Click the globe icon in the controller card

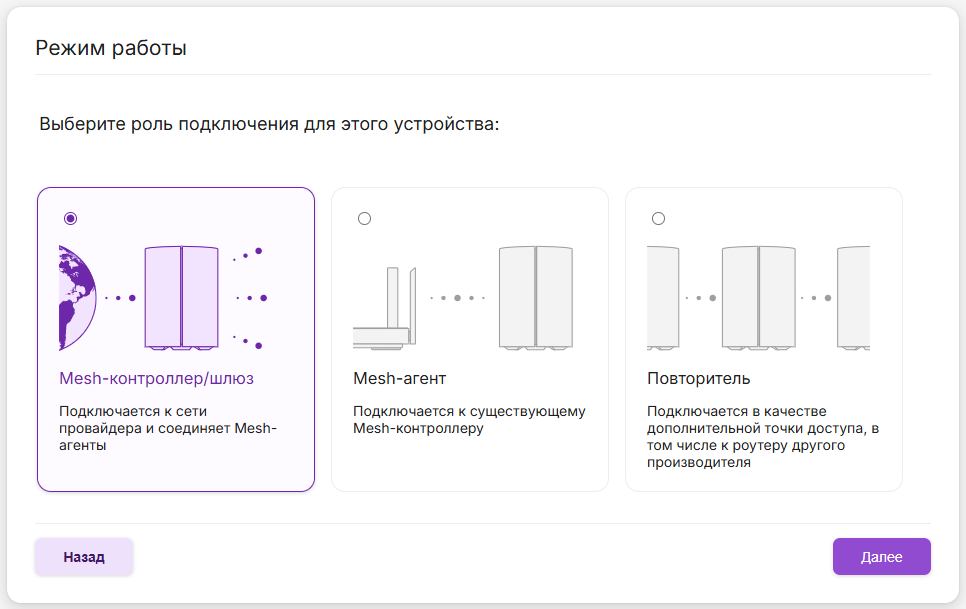(x=77, y=297)
